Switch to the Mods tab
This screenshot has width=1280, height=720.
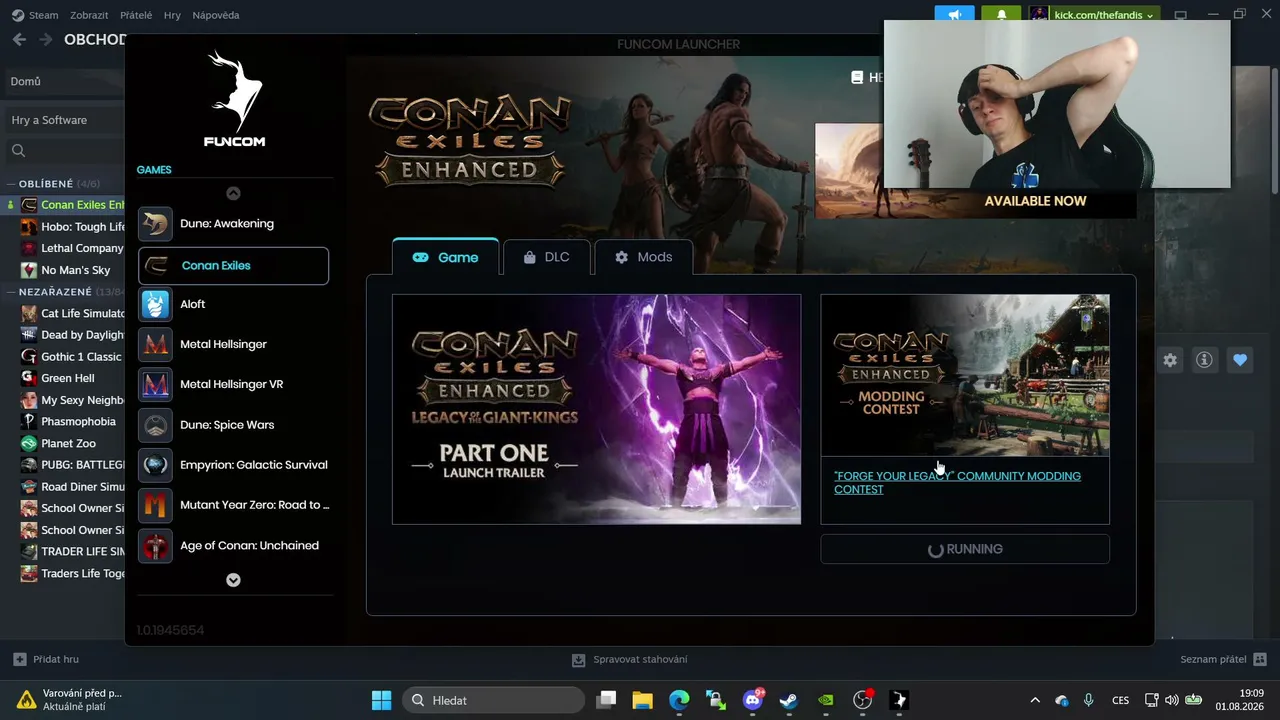point(644,257)
